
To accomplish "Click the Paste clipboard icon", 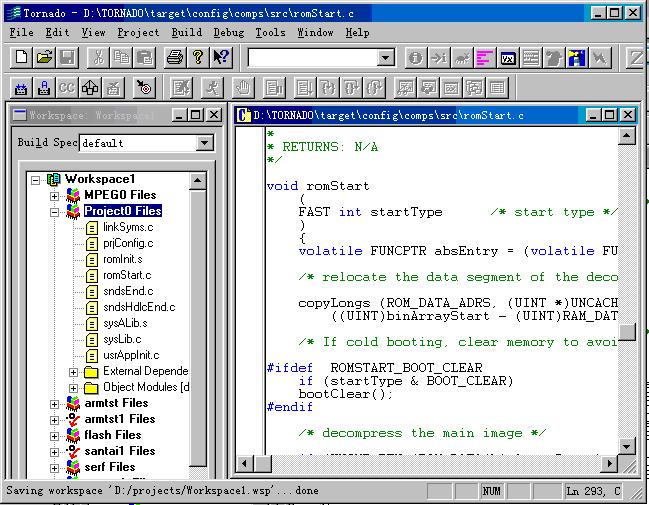I will [x=145, y=58].
